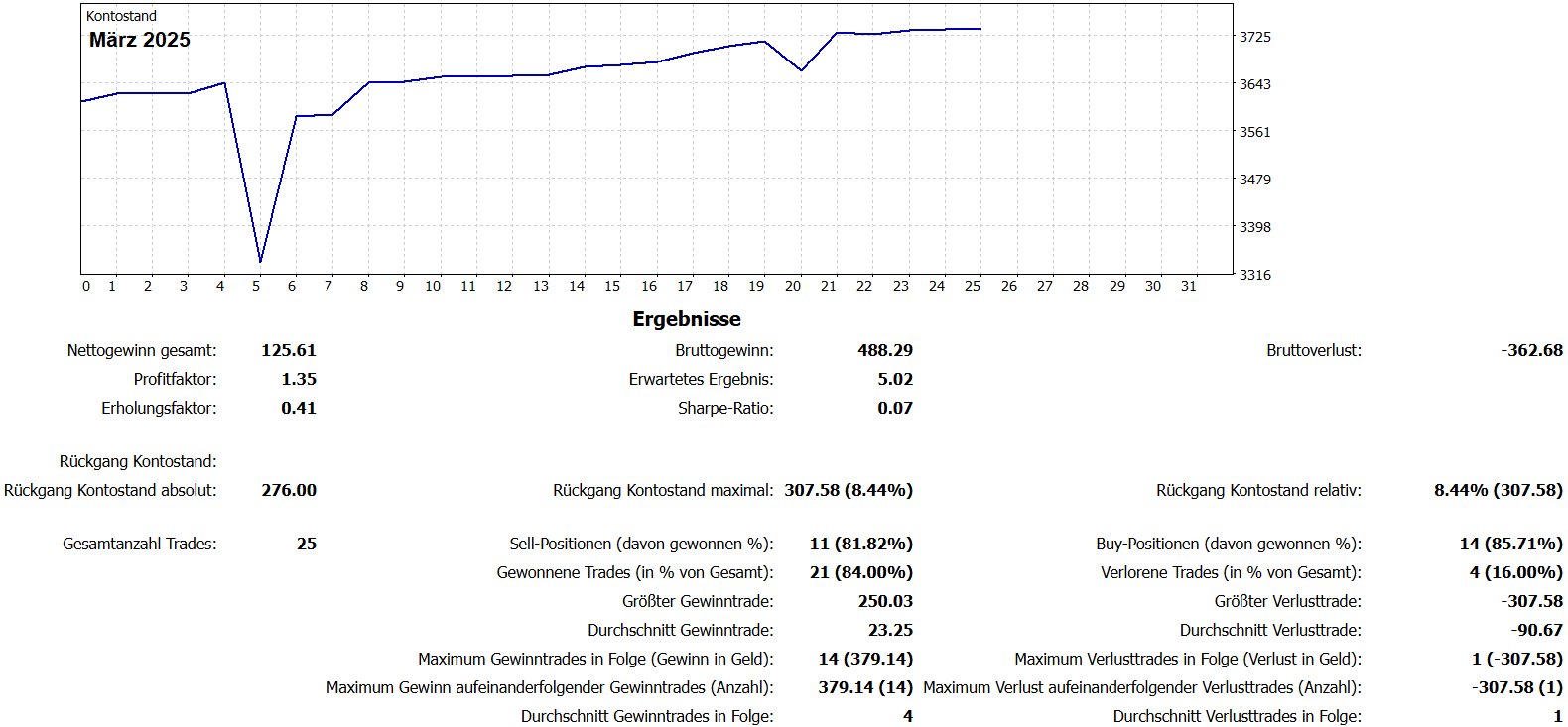Image resolution: width=1568 pixels, height=727 pixels.
Task: Select the Buy-Positionen value 14 (85.71%)
Action: pyautogui.click(x=1511, y=544)
